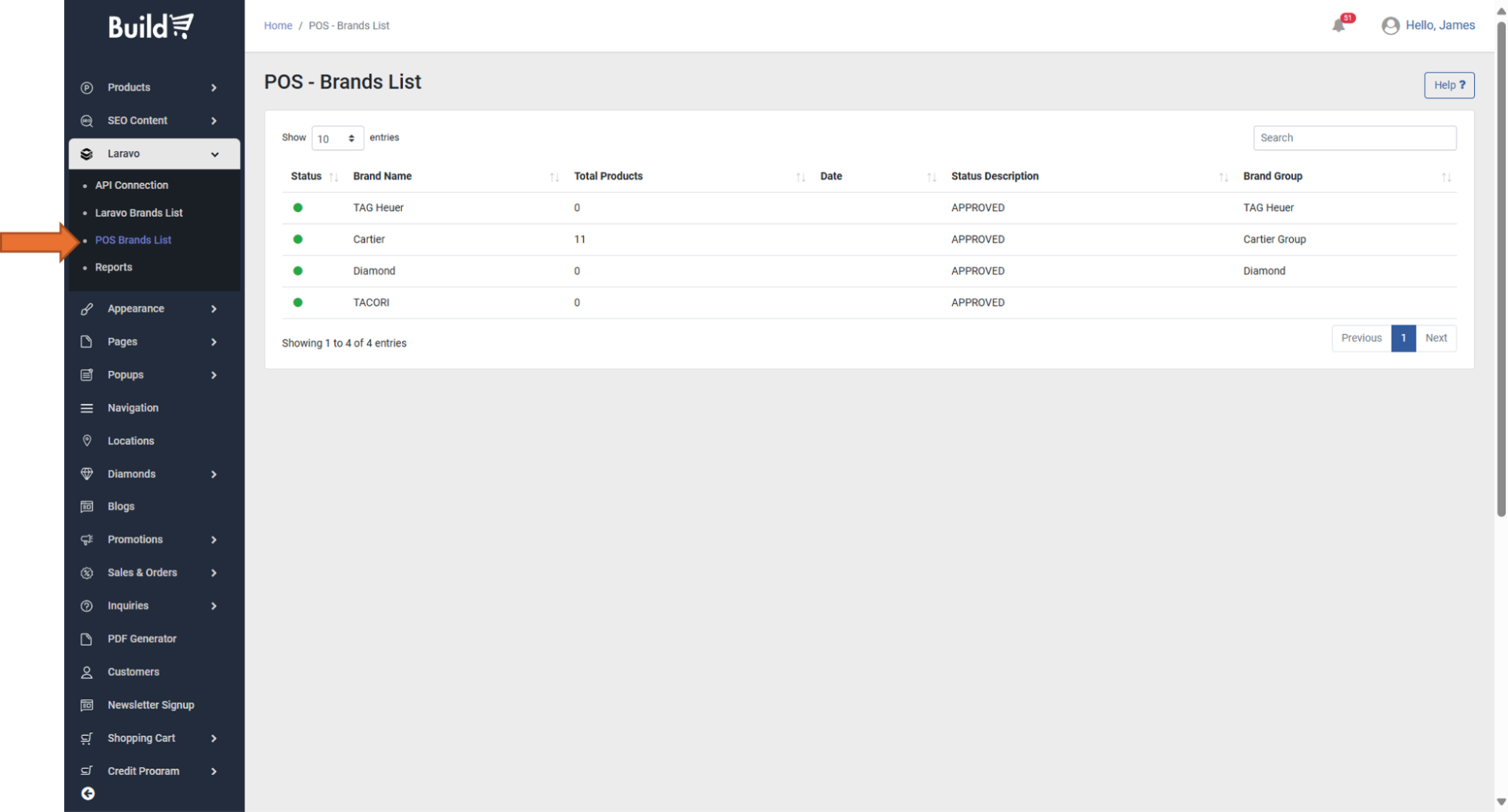Click the Diamonds gem icon

coord(87,473)
